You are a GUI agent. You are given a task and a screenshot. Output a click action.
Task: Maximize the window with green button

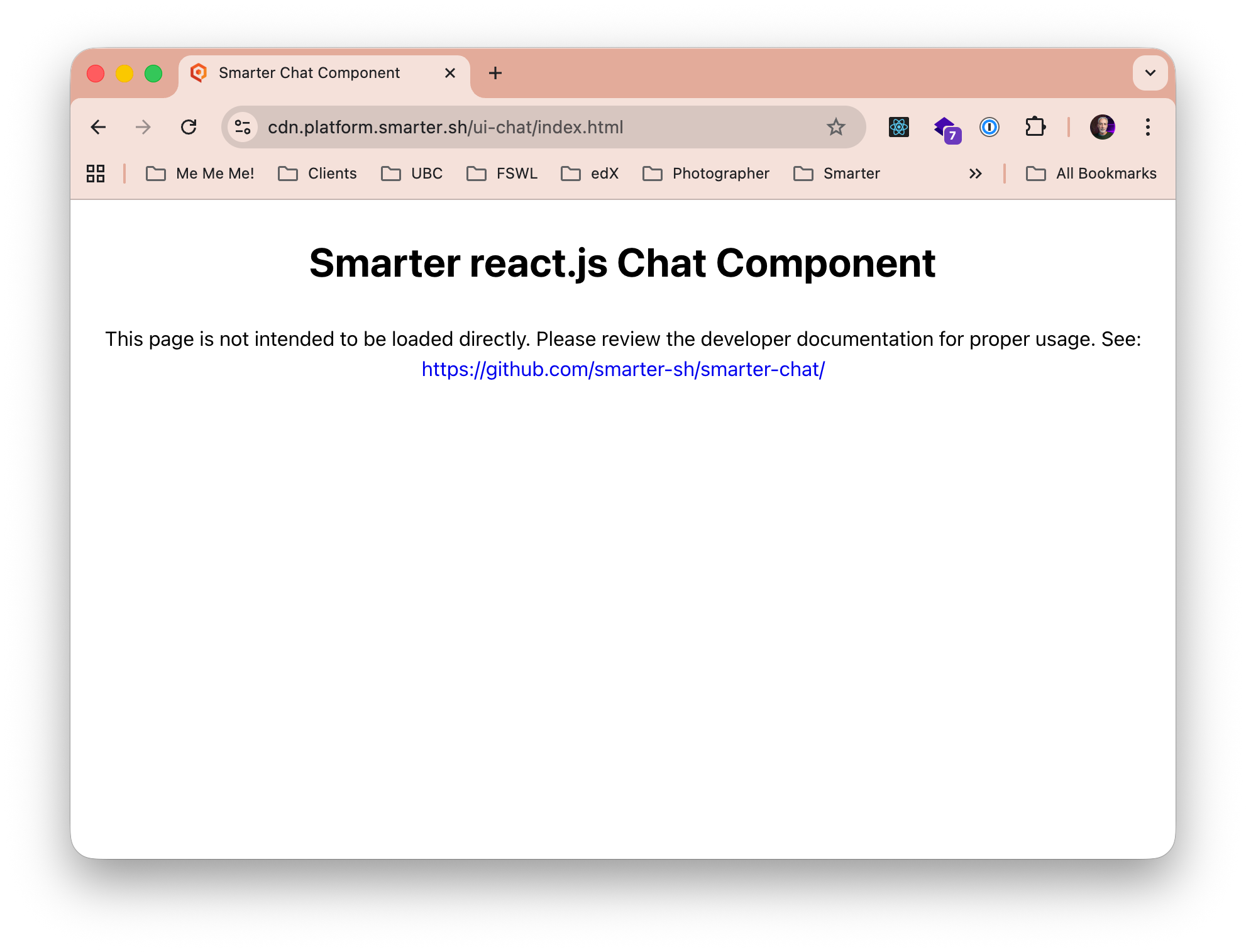[x=153, y=74]
